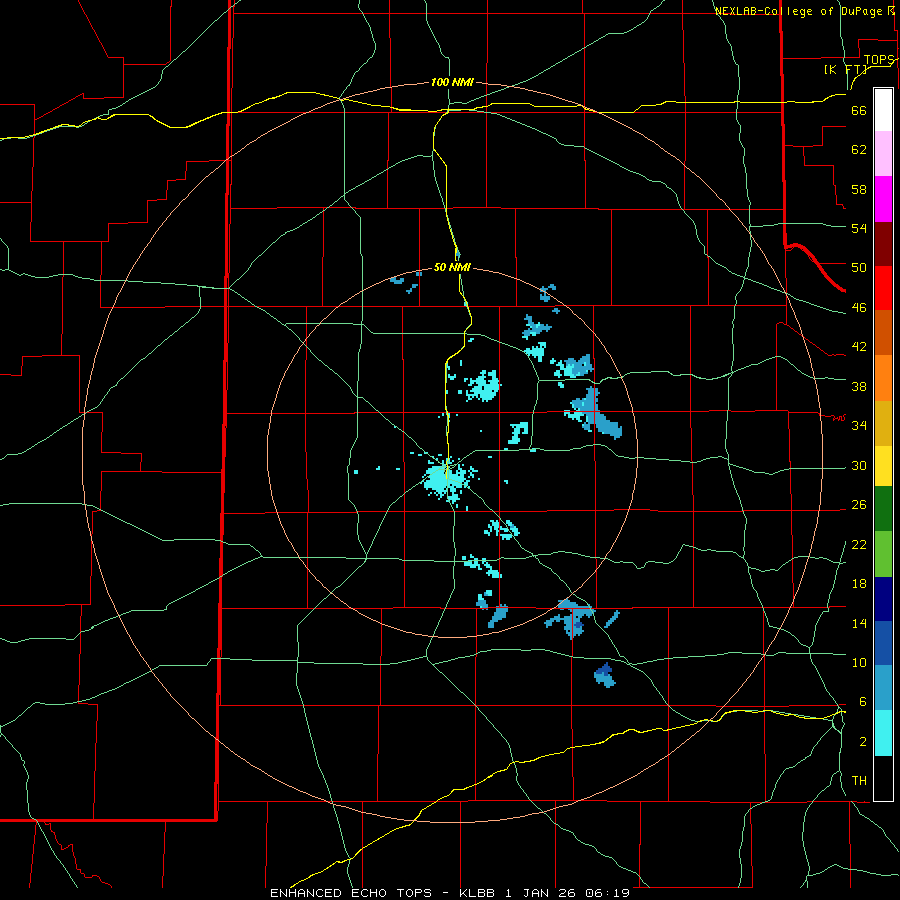900x900 pixels.
Task: Click the K FT units label
Action: coord(845,69)
